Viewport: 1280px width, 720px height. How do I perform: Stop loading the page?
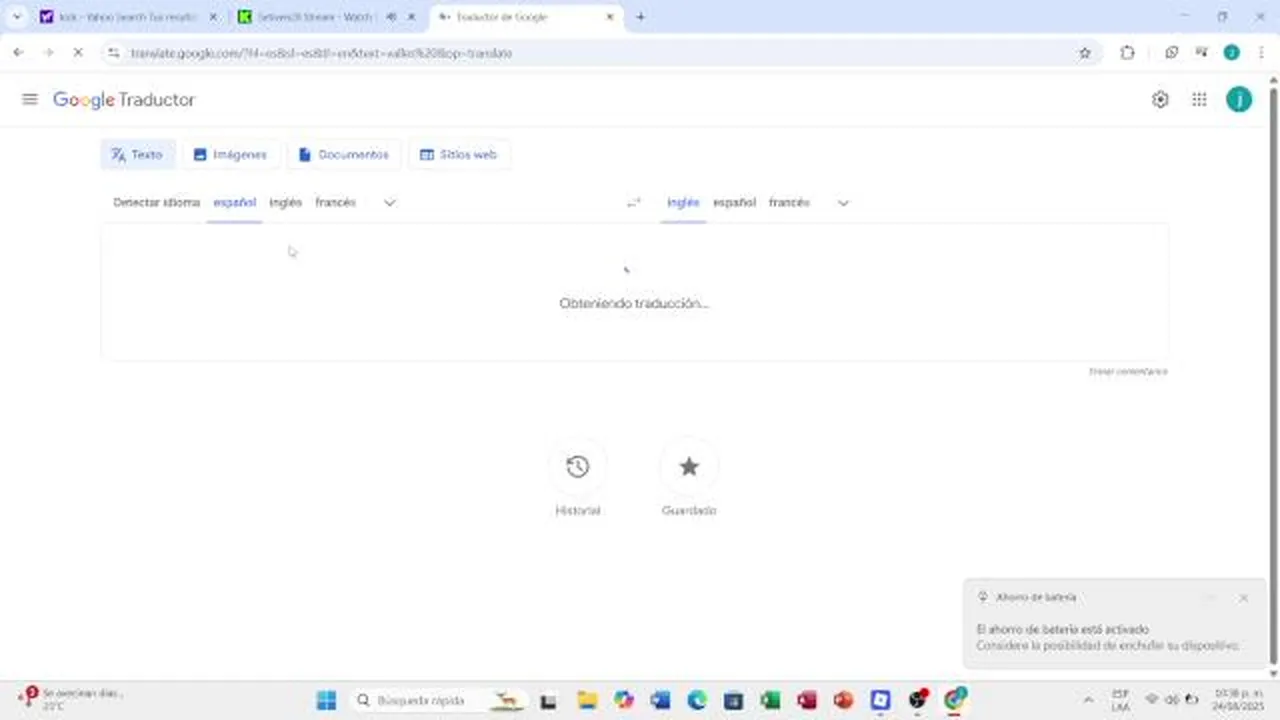77,53
